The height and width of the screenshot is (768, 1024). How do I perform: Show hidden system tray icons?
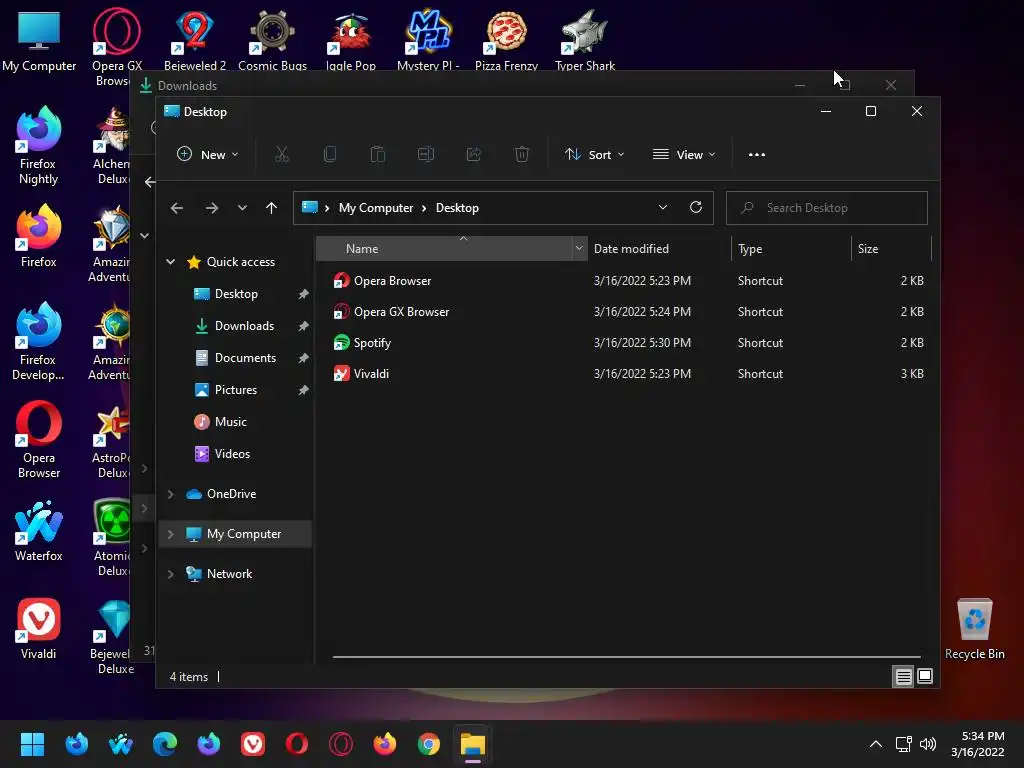pyautogui.click(x=876, y=744)
